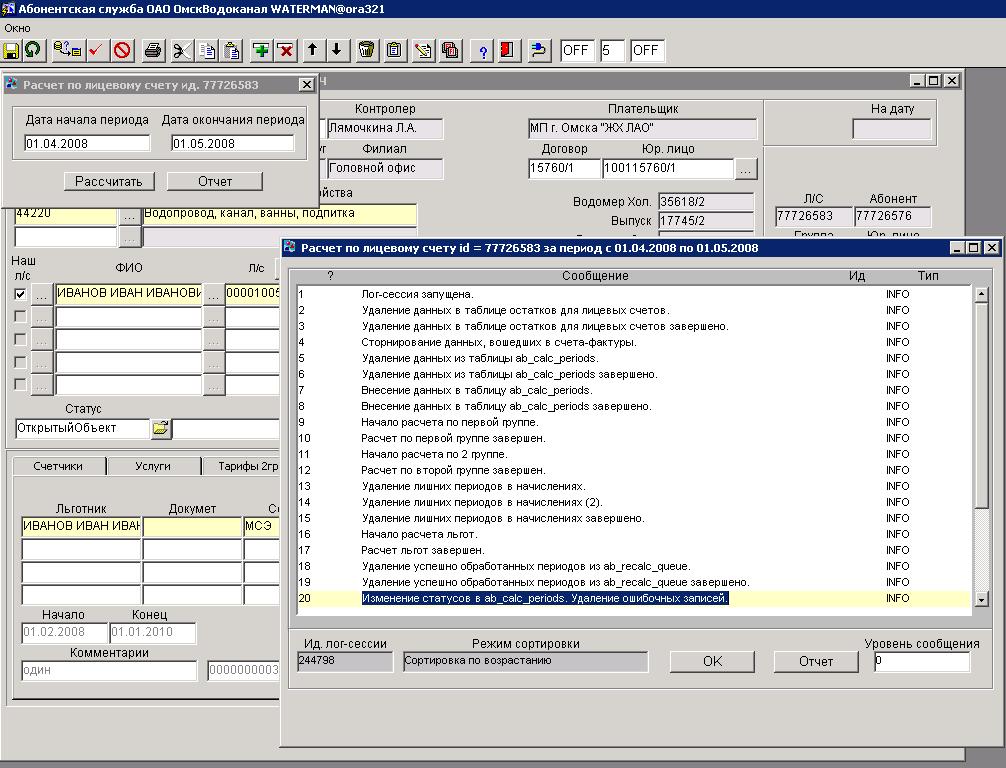Click the red X Delete record icon
This screenshot has width=1006, height=768.
(x=285, y=50)
